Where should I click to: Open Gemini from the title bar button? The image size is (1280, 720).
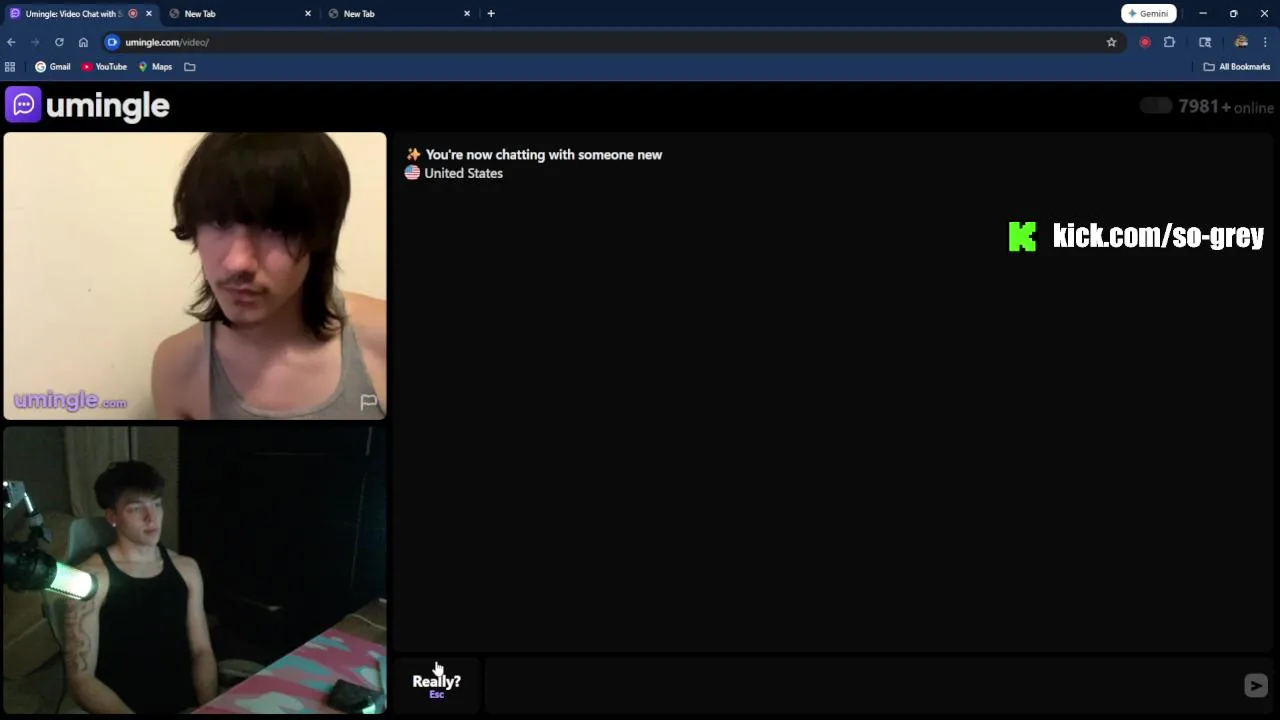click(1148, 14)
